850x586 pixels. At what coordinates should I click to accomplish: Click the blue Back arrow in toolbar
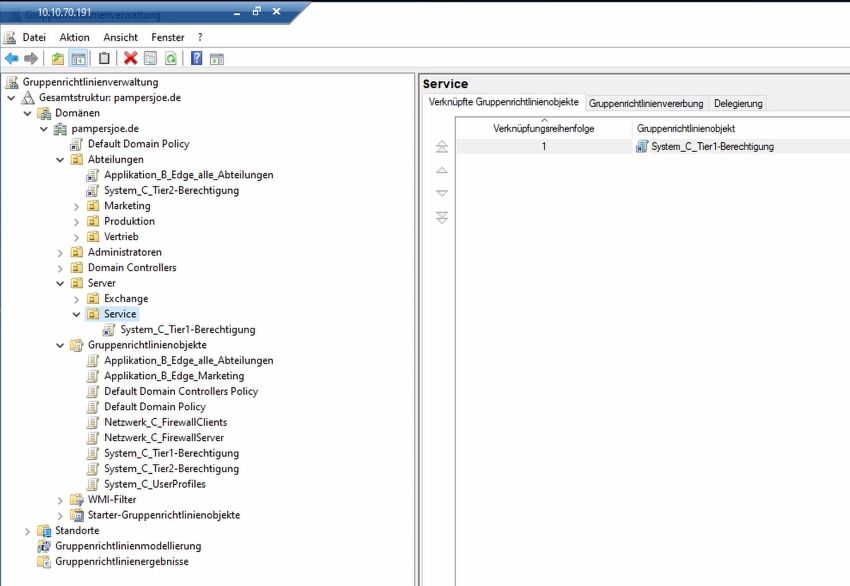pos(11,58)
